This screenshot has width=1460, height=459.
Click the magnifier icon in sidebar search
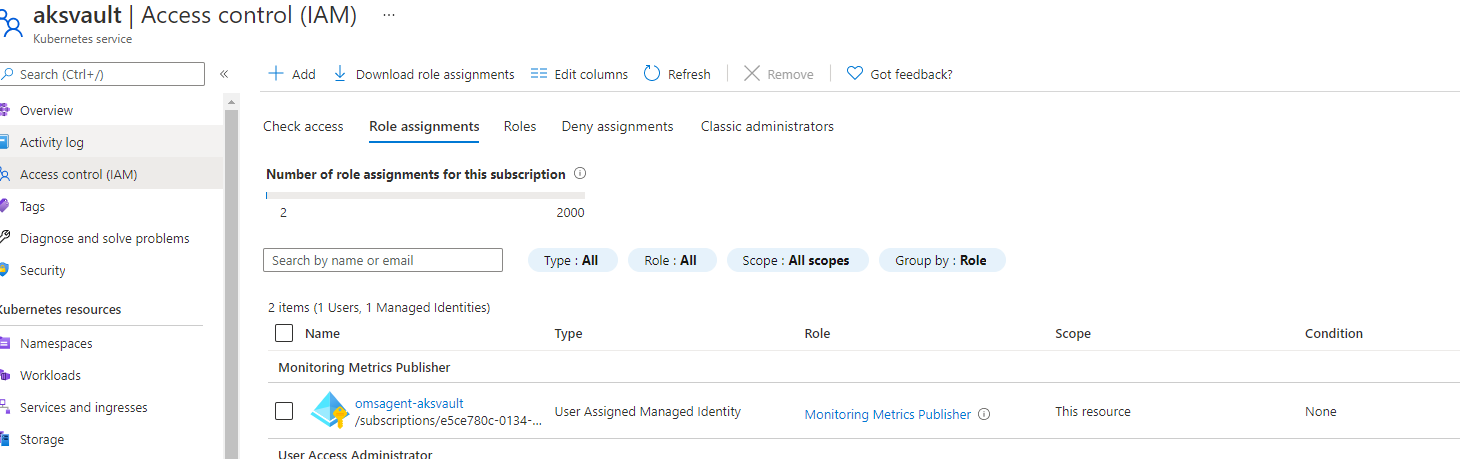coord(8,74)
